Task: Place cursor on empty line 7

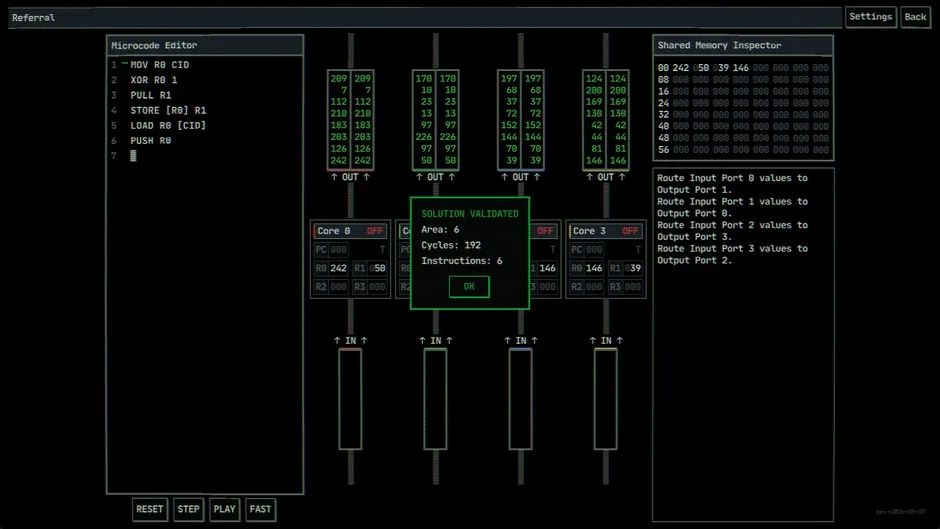Action: click(133, 156)
